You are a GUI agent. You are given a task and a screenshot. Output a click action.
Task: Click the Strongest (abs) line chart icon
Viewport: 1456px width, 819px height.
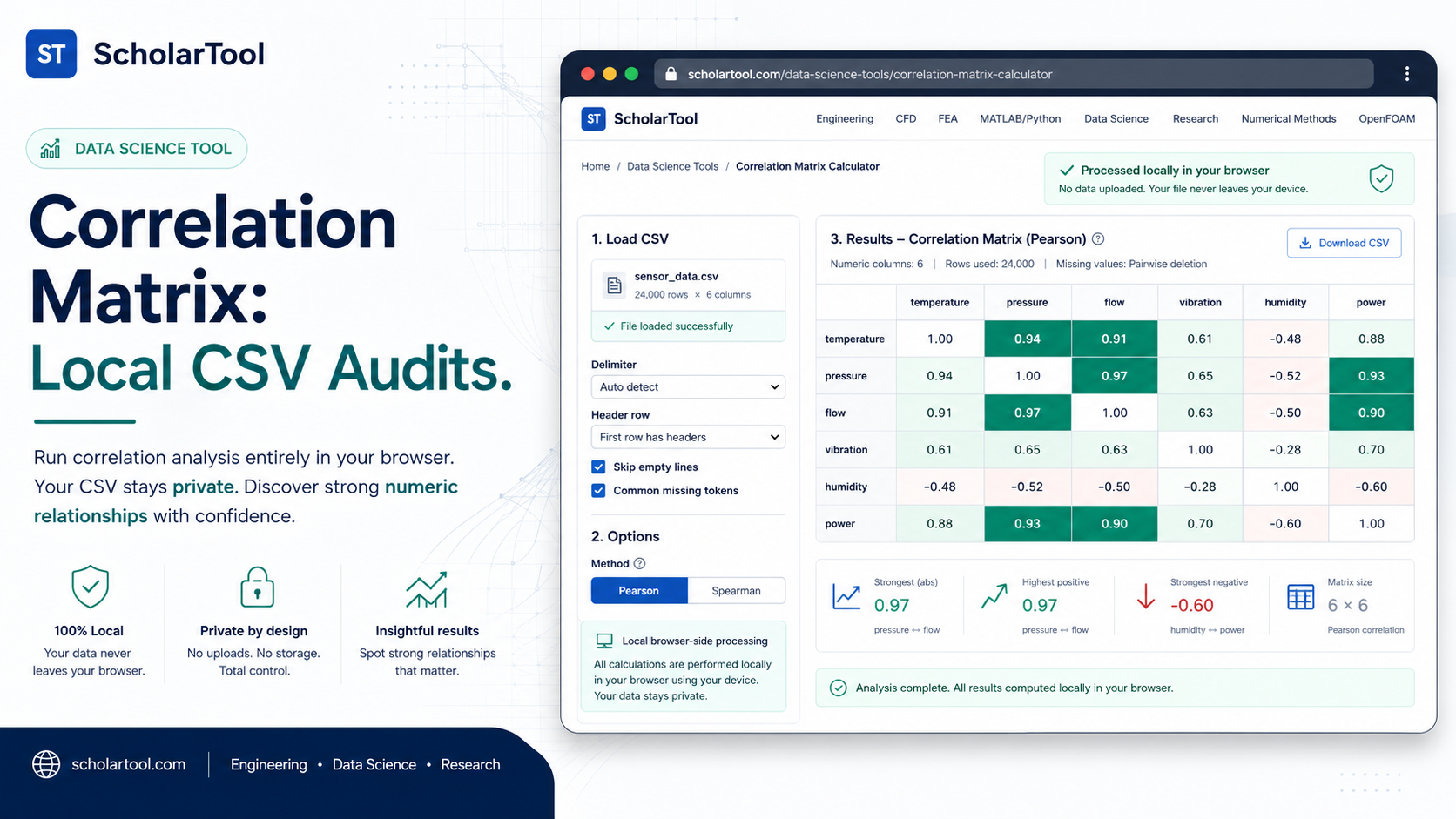click(846, 596)
